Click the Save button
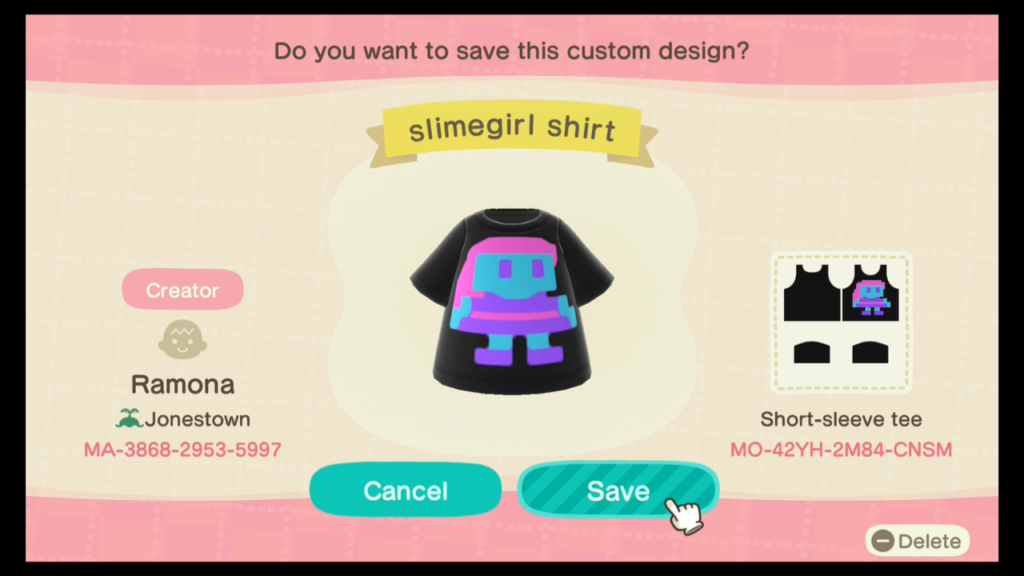Image resolution: width=1024 pixels, height=576 pixels. [618, 490]
